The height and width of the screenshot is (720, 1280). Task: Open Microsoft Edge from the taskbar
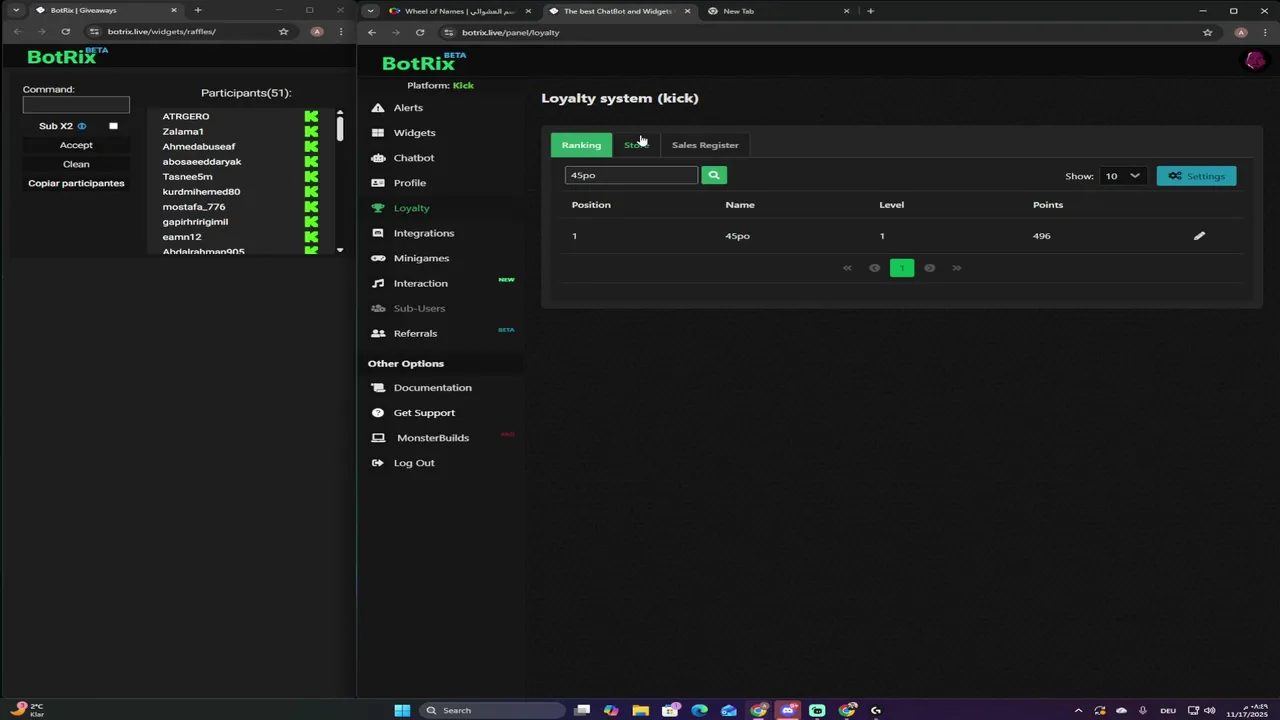pyautogui.click(x=699, y=710)
